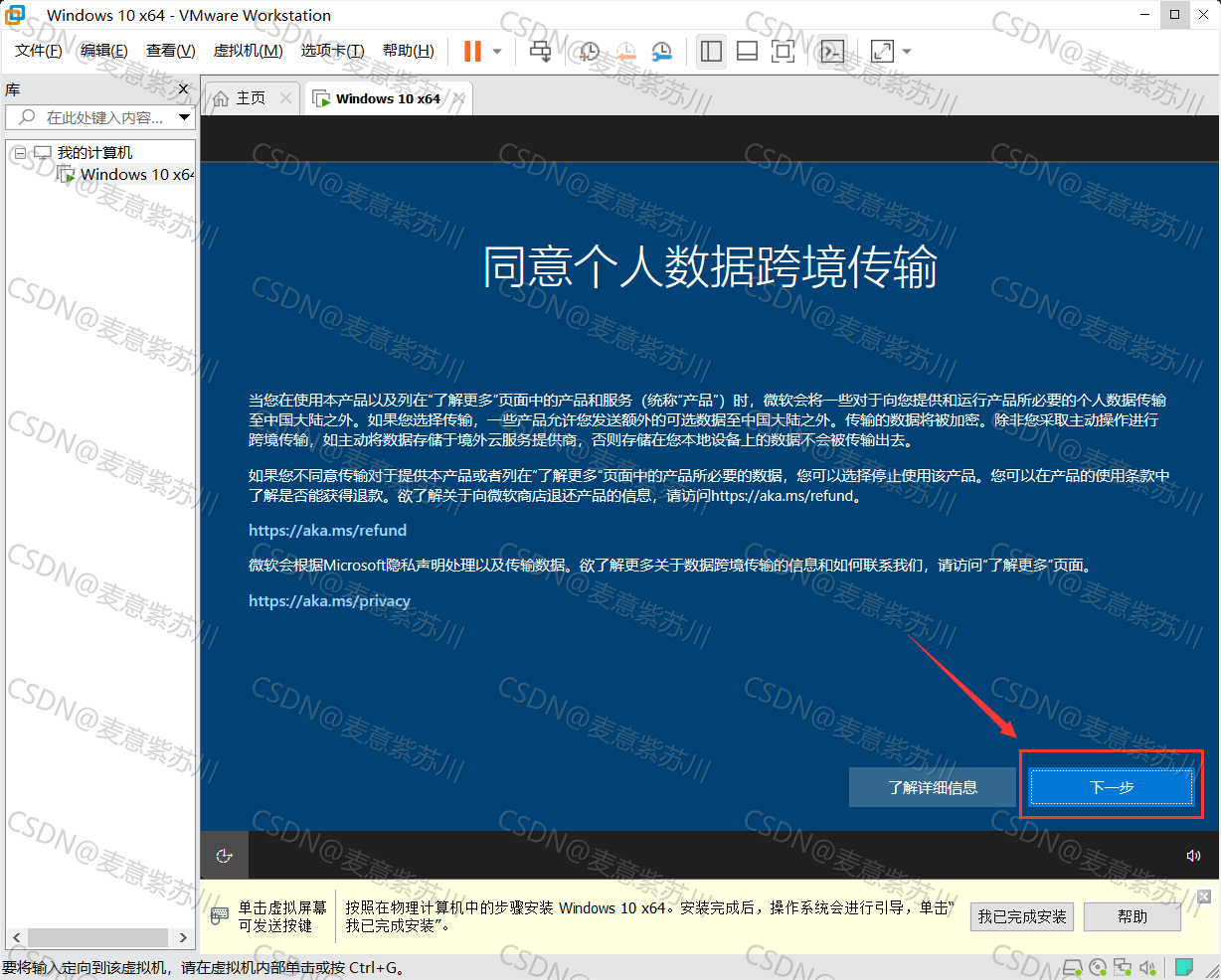Open the stretch display dropdown arrow
1221x980 pixels.
click(906, 52)
